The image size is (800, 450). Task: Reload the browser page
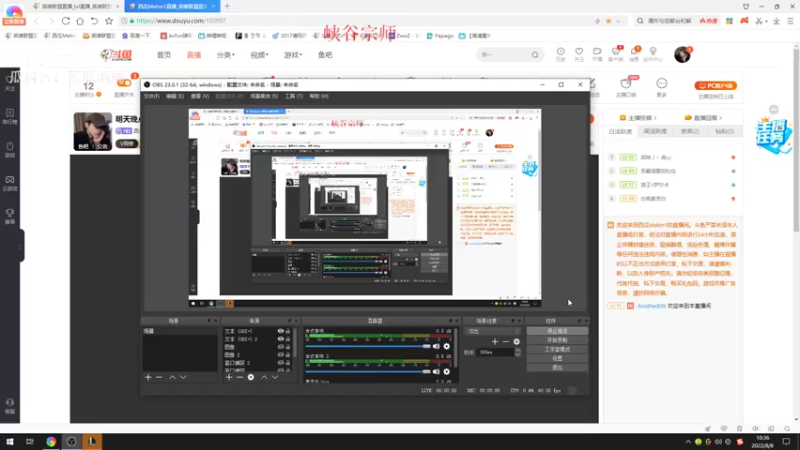(x=66, y=21)
